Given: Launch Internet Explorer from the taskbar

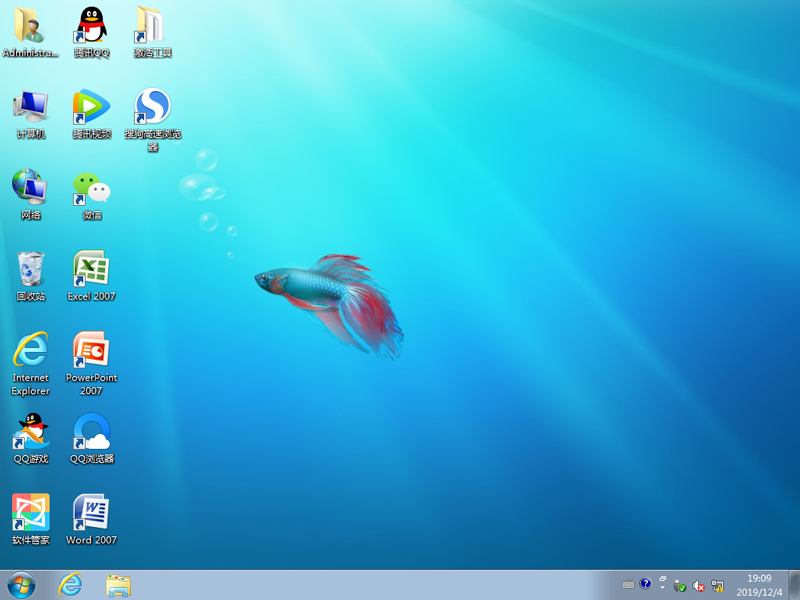Looking at the screenshot, I should click(x=70, y=585).
